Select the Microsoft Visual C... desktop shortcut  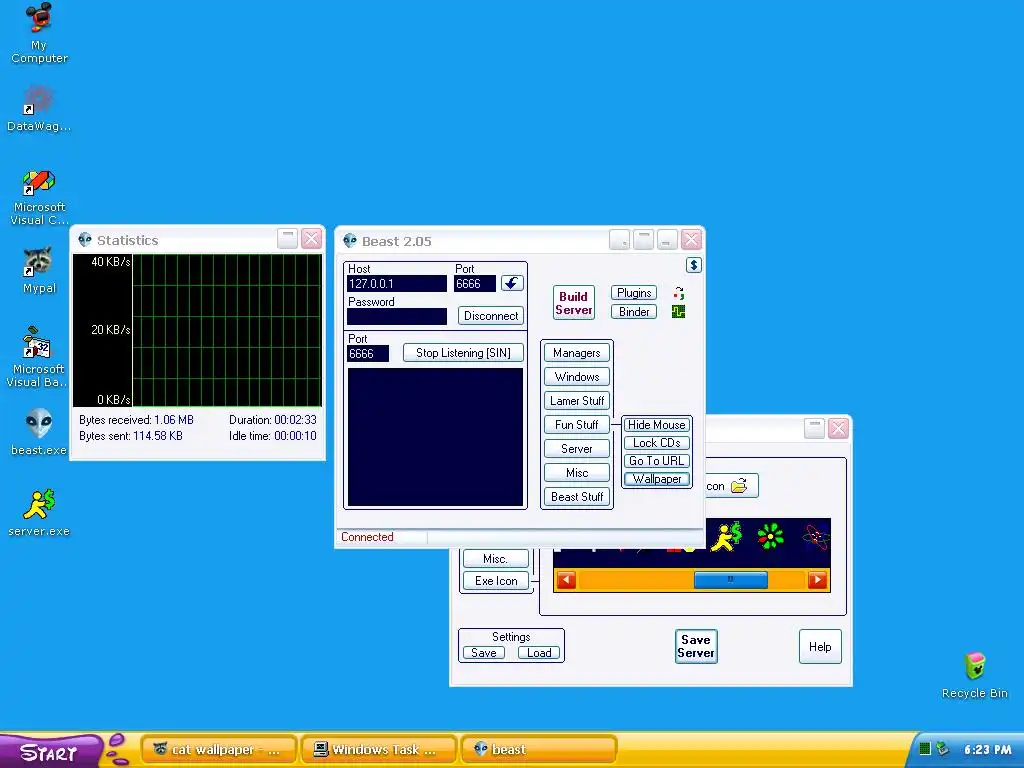click(39, 197)
